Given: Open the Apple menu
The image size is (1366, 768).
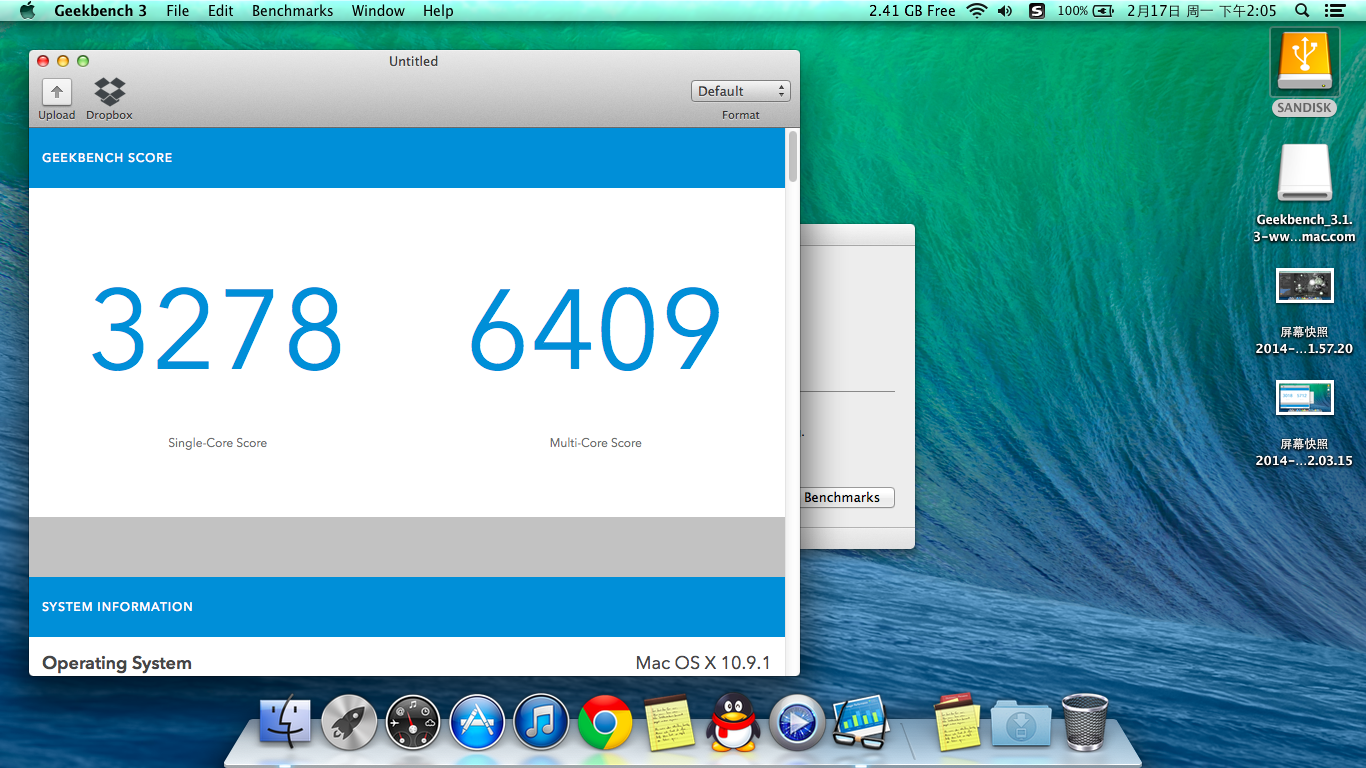Looking at the screenshot, I should (27, 11).
